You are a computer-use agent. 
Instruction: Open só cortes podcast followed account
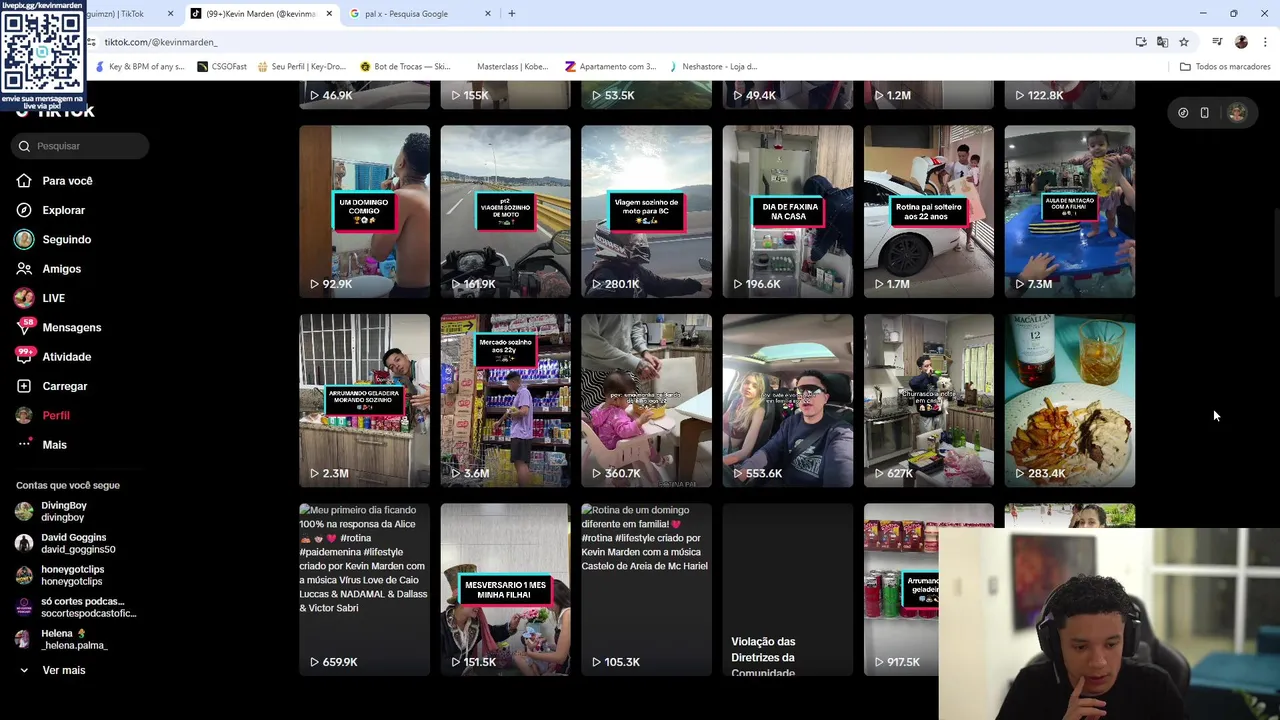[x=76, y=607]
